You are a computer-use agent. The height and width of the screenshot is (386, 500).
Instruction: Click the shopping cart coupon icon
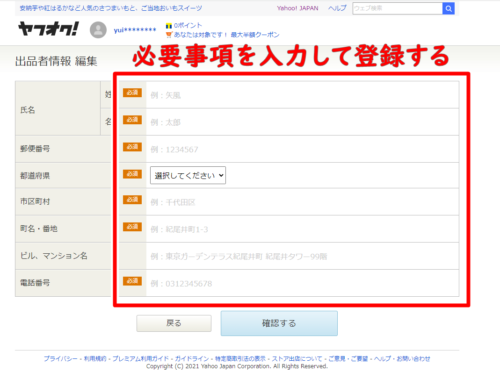(169, 34)
